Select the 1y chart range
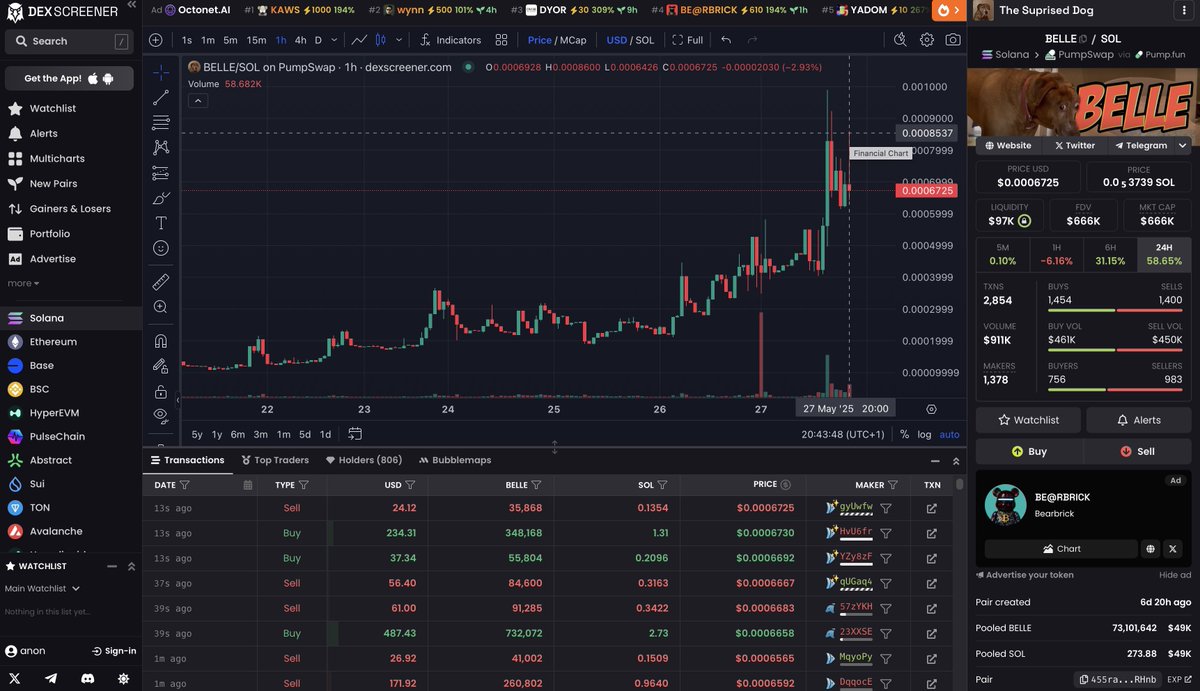Image resolution: width=1200 pixels, height=691 pixels. (217, 434)
